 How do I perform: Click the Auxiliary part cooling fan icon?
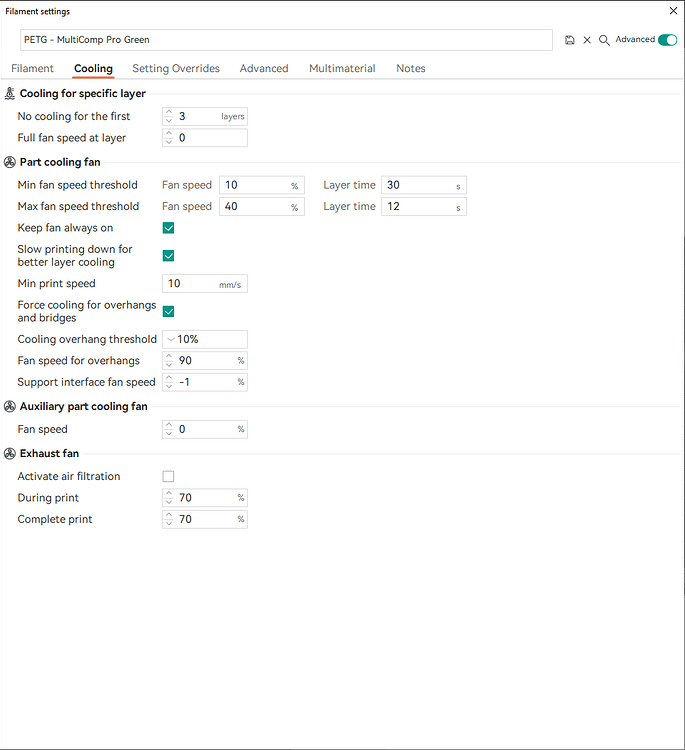click(10, 407)
